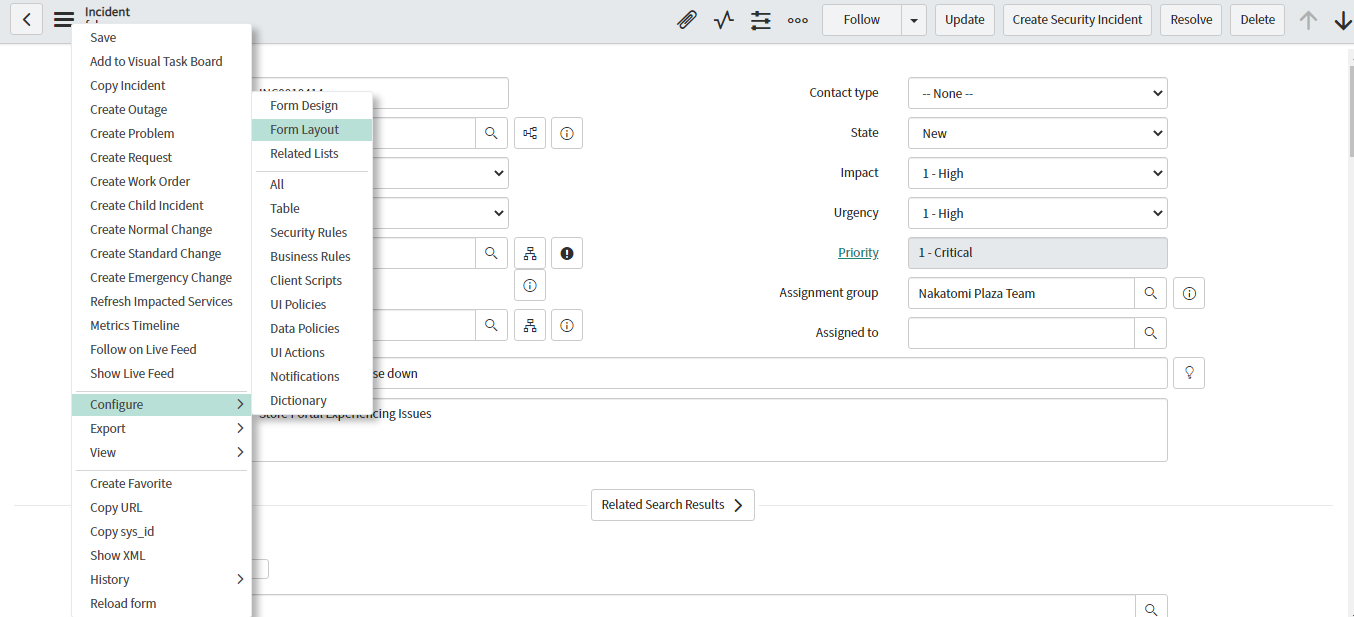Screen dimensions: 1354x617
Task: Click the Priority label link
Action: pyautogui.click(x=858, y=253)
